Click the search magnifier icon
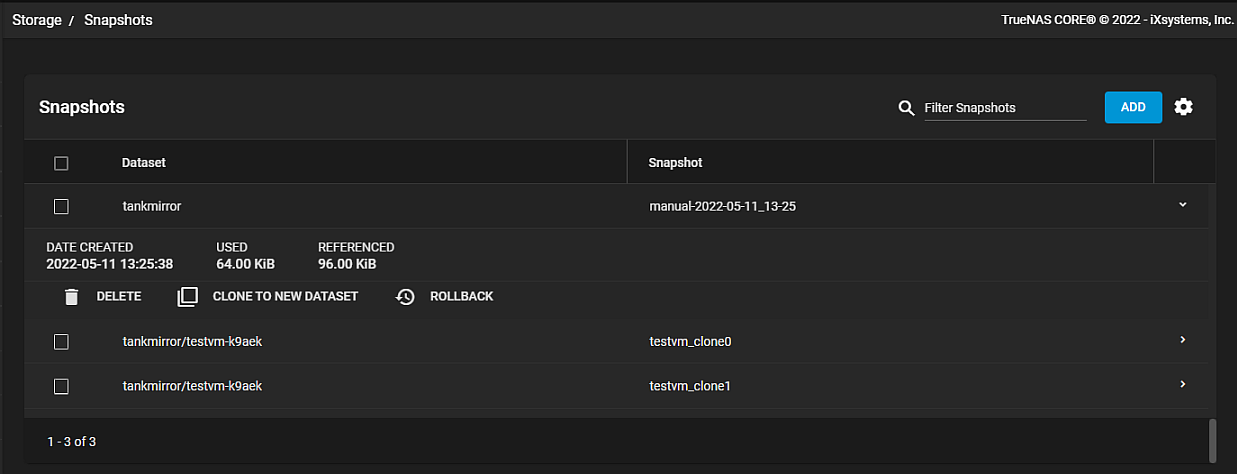The height and width of the screenshot is (474, 1237). 907,108
